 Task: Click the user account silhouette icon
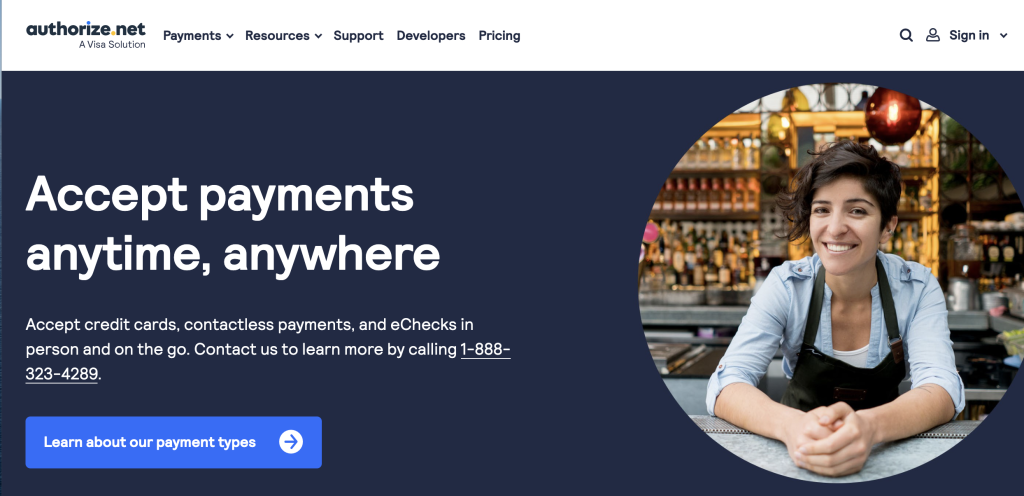pyautogui.click(x=933, y=35)
